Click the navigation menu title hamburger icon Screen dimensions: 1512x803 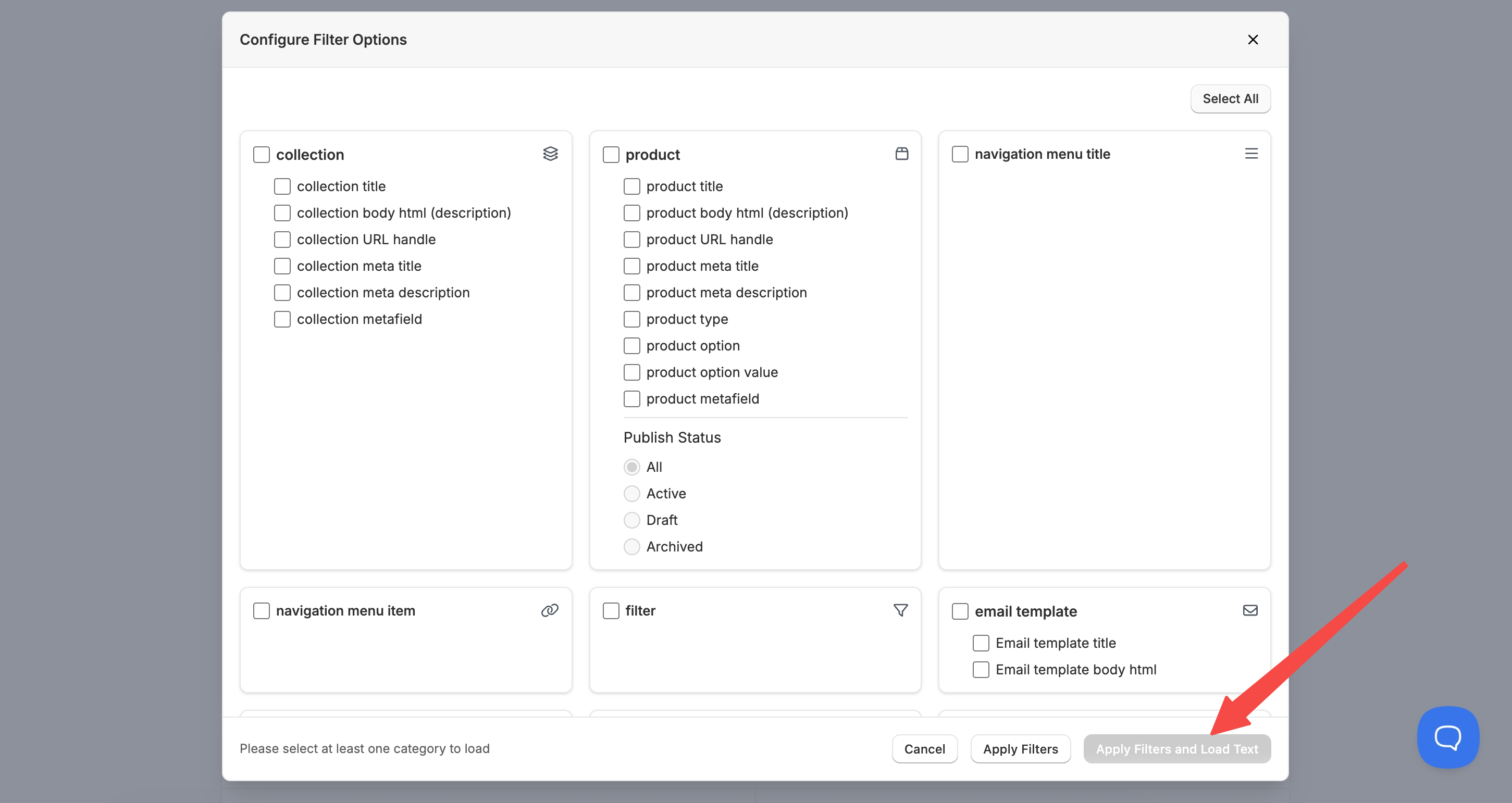[1251, 154]
